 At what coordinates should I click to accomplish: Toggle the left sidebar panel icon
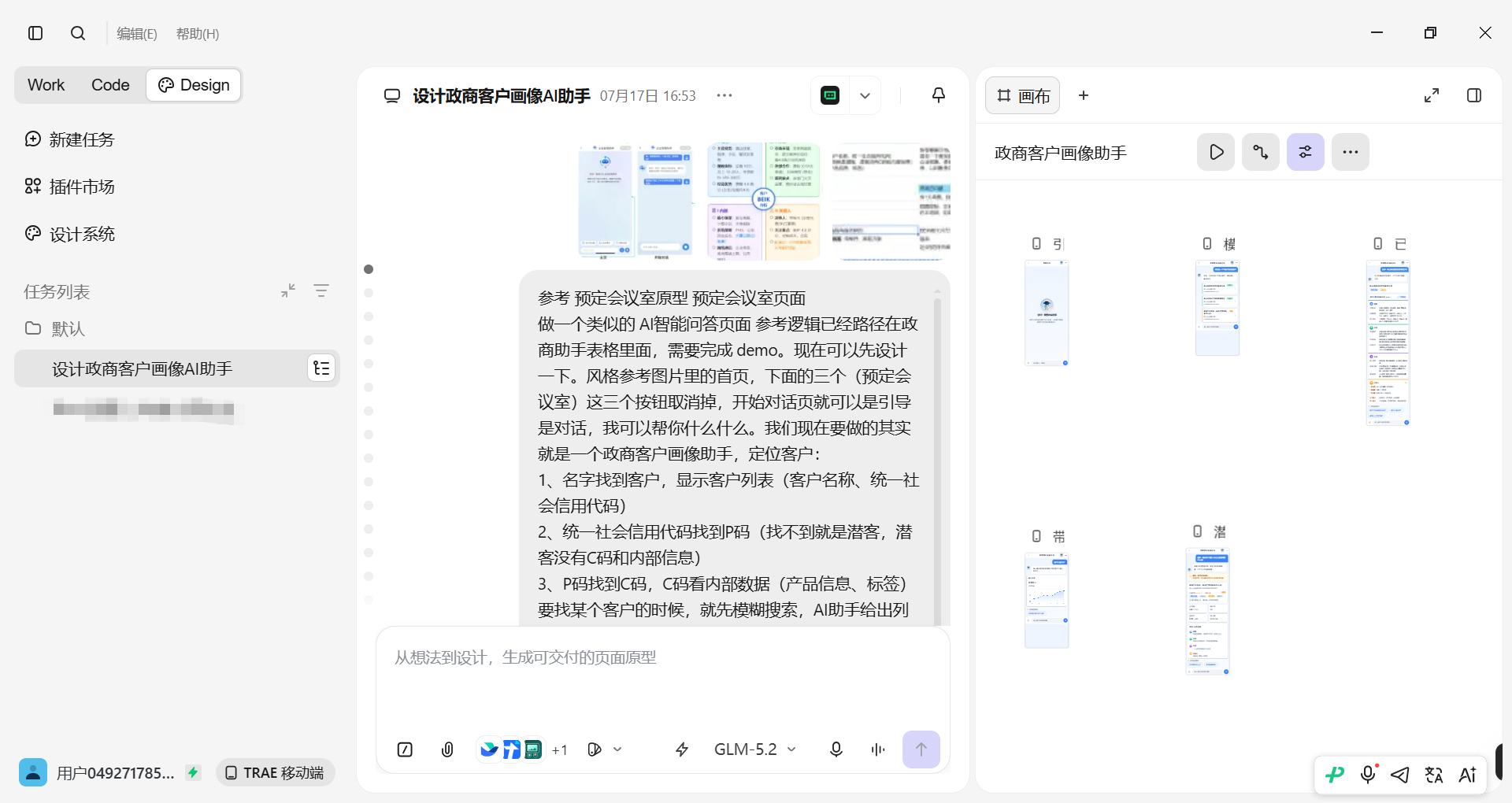(35, 33)
